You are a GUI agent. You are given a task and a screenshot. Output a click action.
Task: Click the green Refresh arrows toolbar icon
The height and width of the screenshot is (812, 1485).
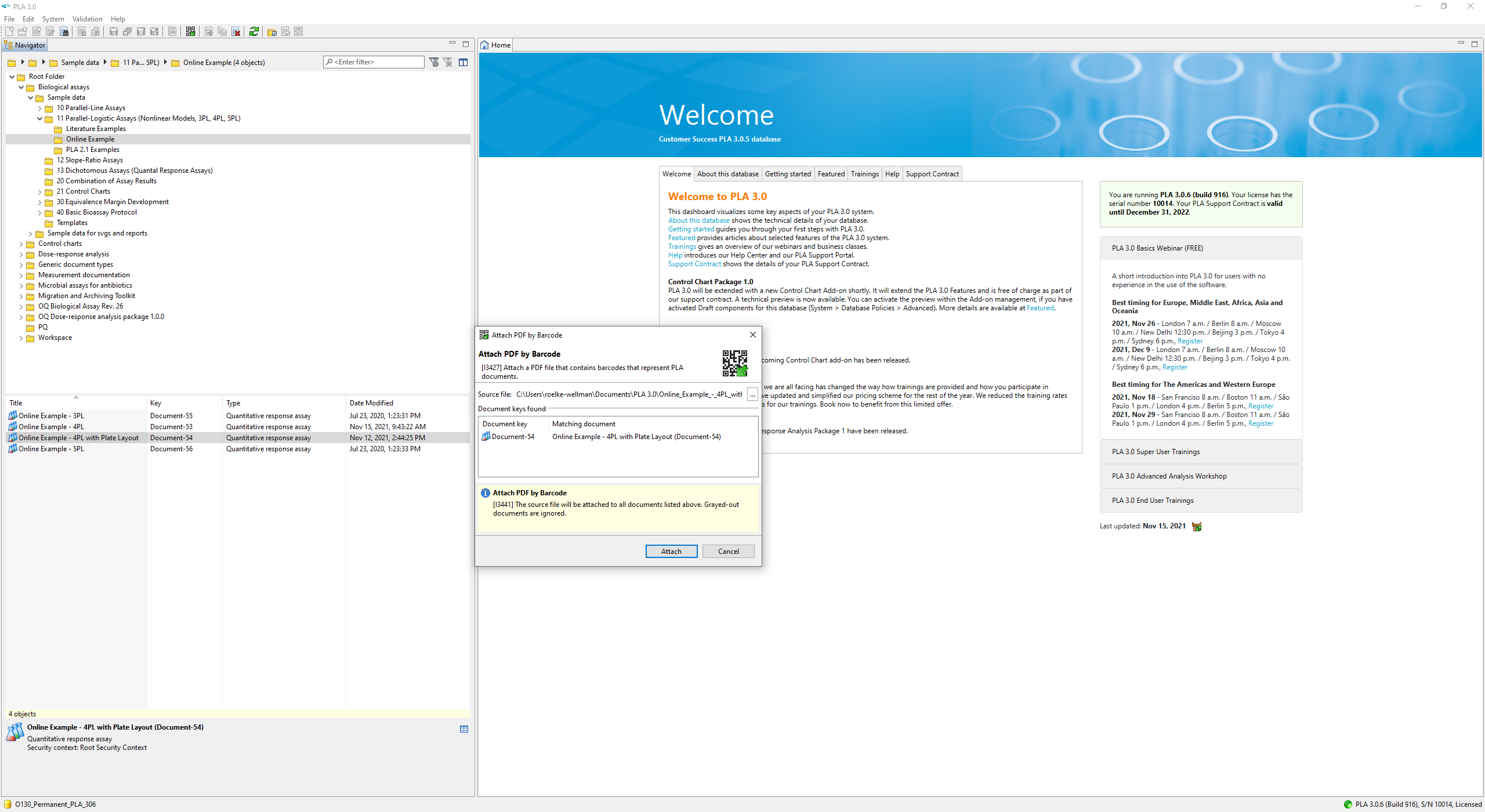coord(253,31)
